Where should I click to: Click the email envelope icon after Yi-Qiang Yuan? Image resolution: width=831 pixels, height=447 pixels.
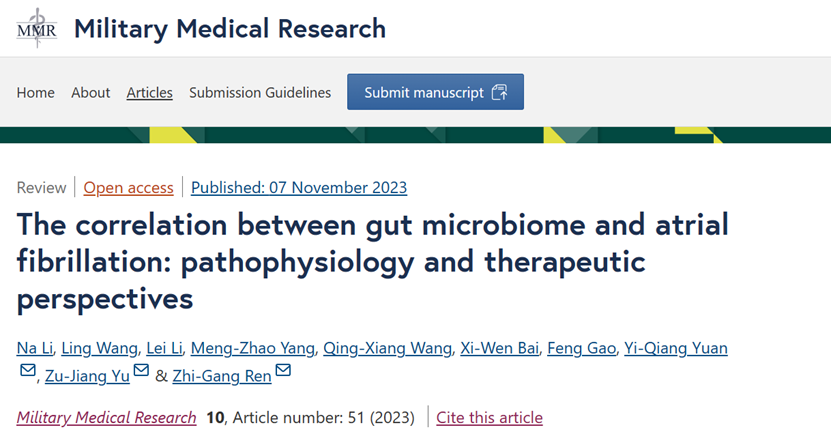(28, 370)
